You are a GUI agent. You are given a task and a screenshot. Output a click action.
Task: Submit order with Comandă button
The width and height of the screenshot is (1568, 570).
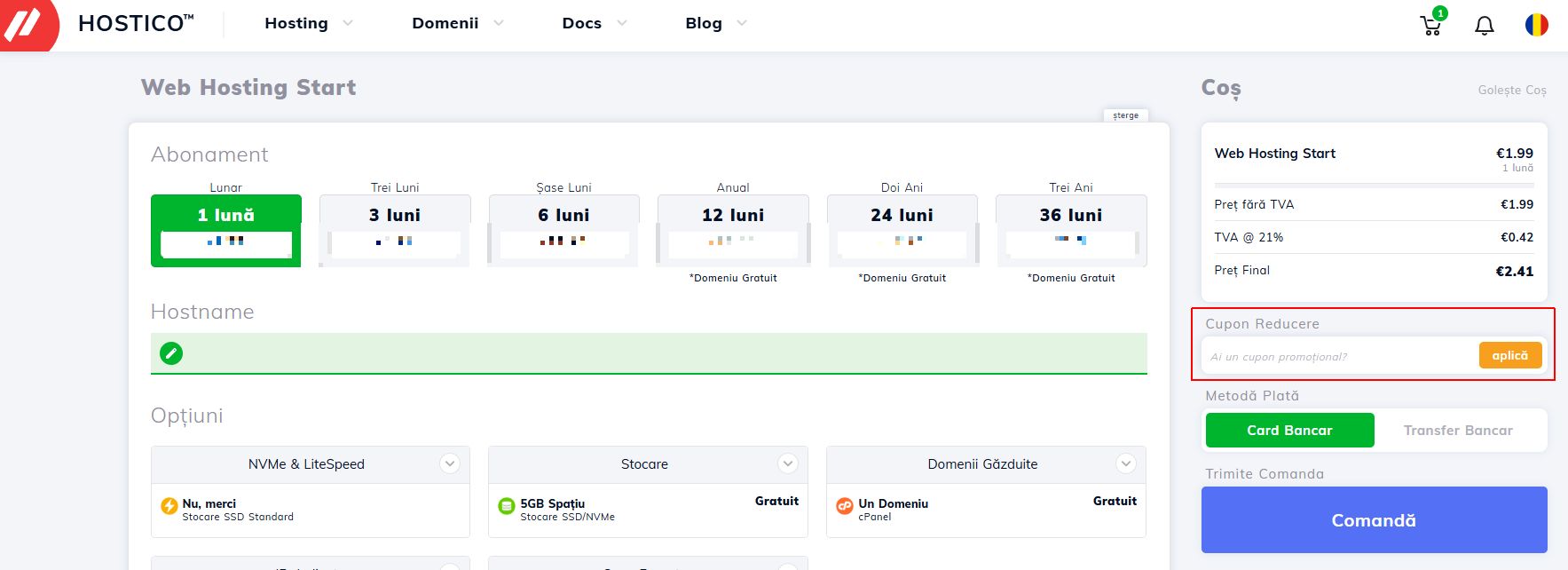[1374, 520]
